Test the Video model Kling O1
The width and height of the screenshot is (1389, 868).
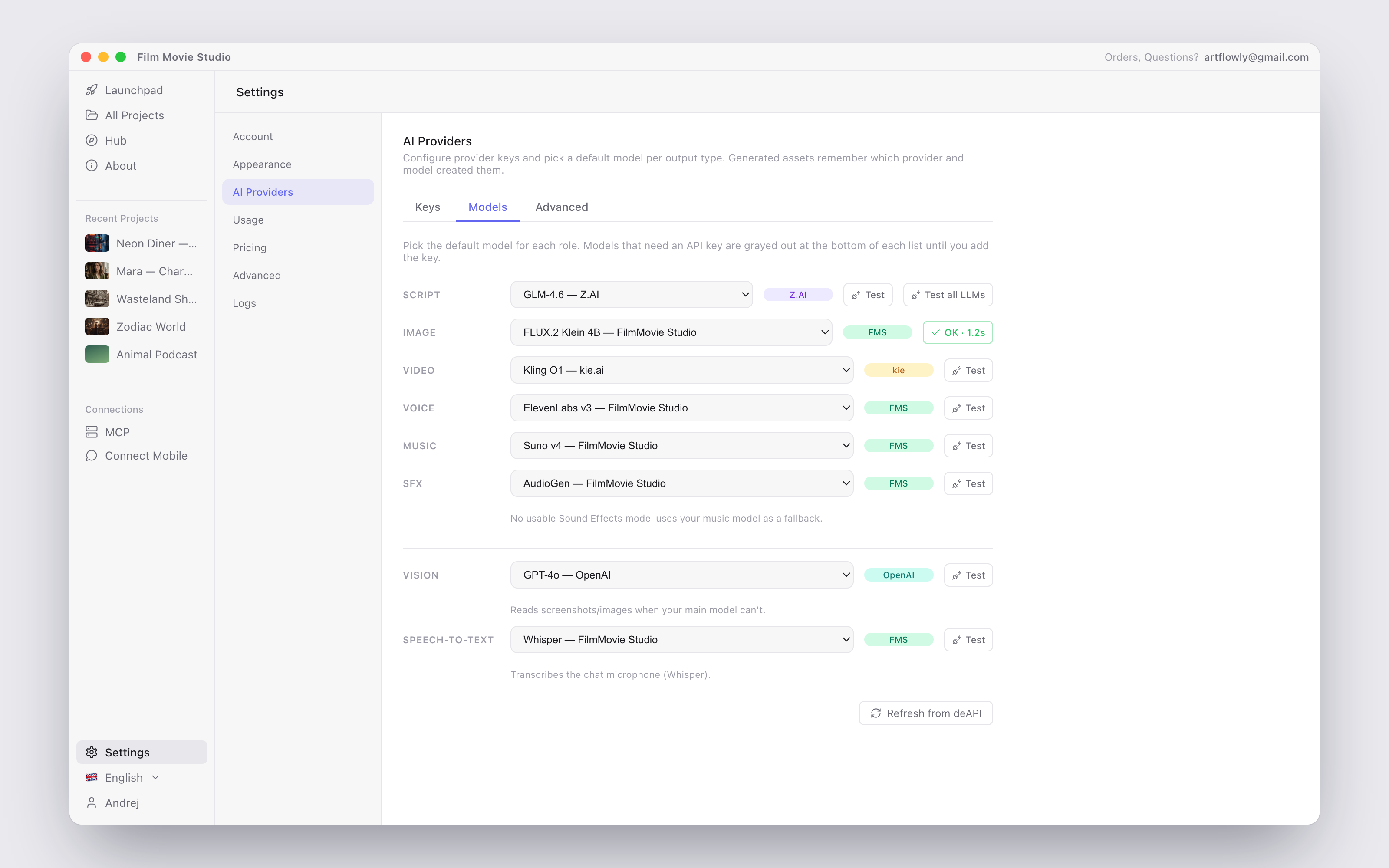(968, 370)
